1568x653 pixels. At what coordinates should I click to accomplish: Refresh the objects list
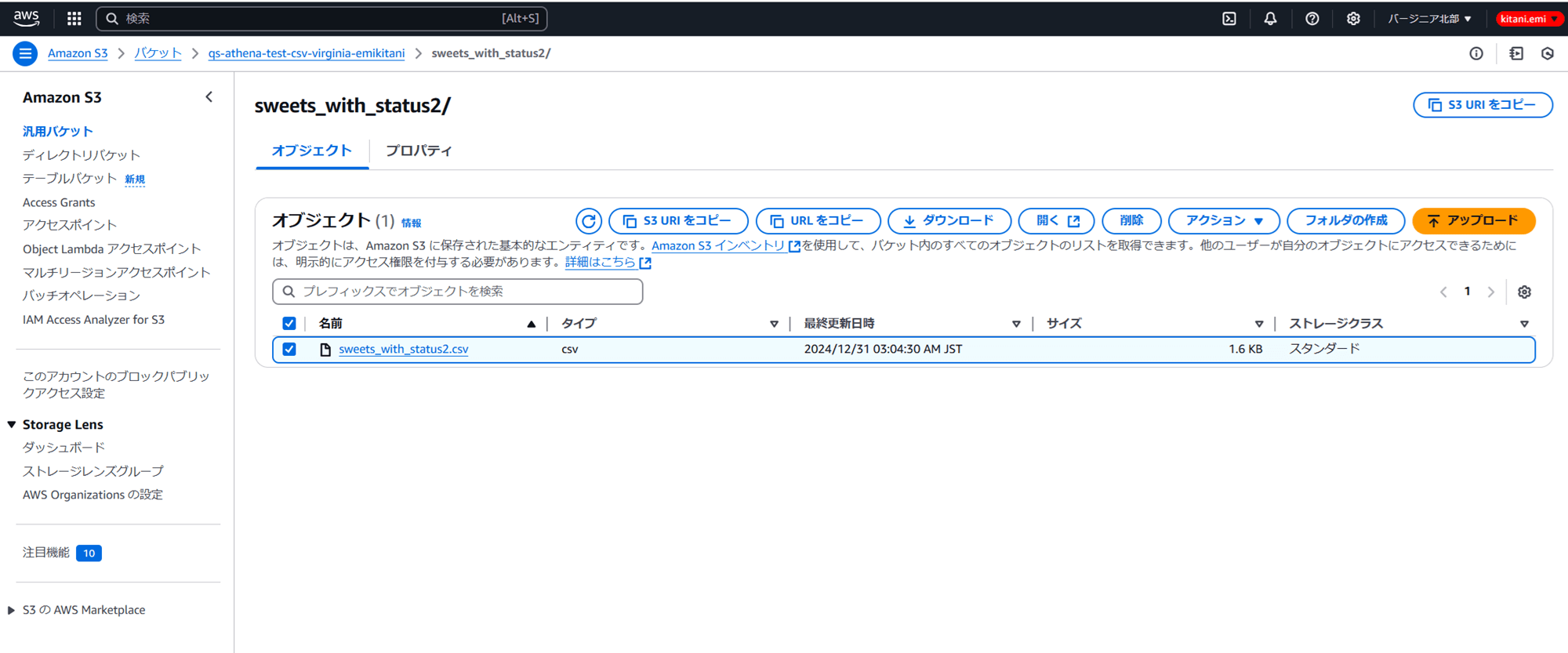[x=589, y=221]
